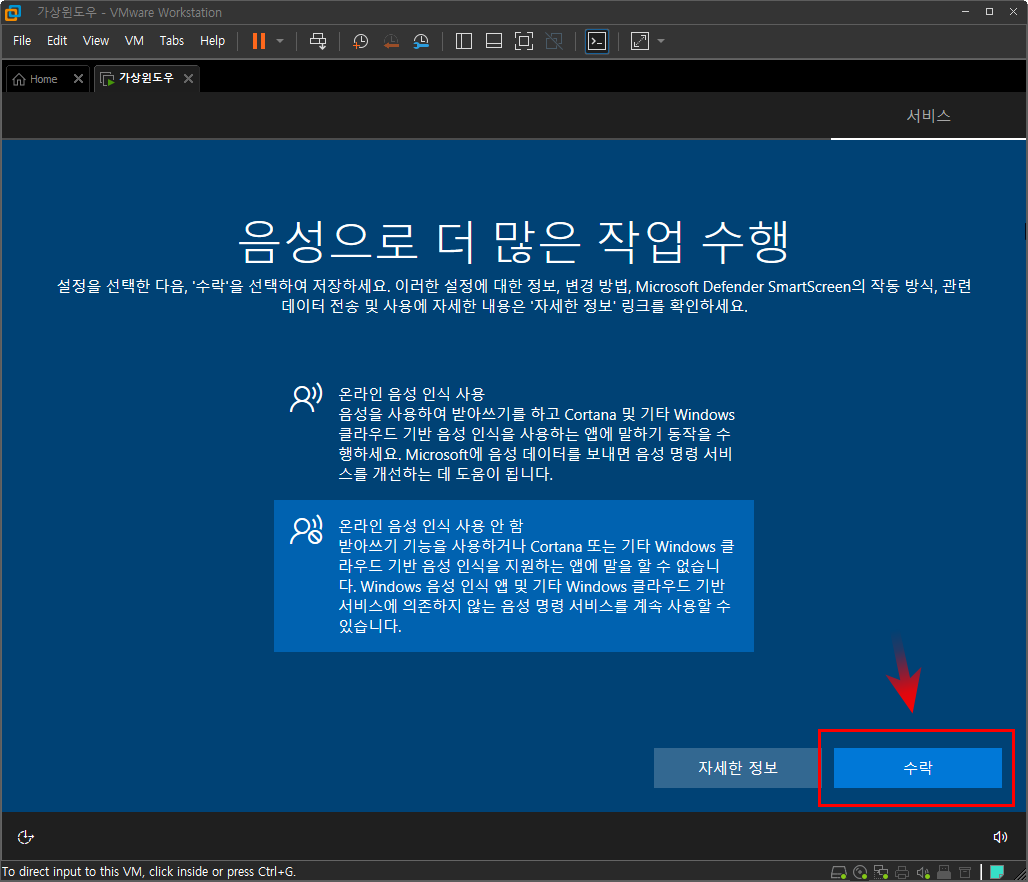Screen dimensions: 1028x882
Task: Click the CD/DVD drive status icon
Action: pyautogui.click(x=860, y=872)
